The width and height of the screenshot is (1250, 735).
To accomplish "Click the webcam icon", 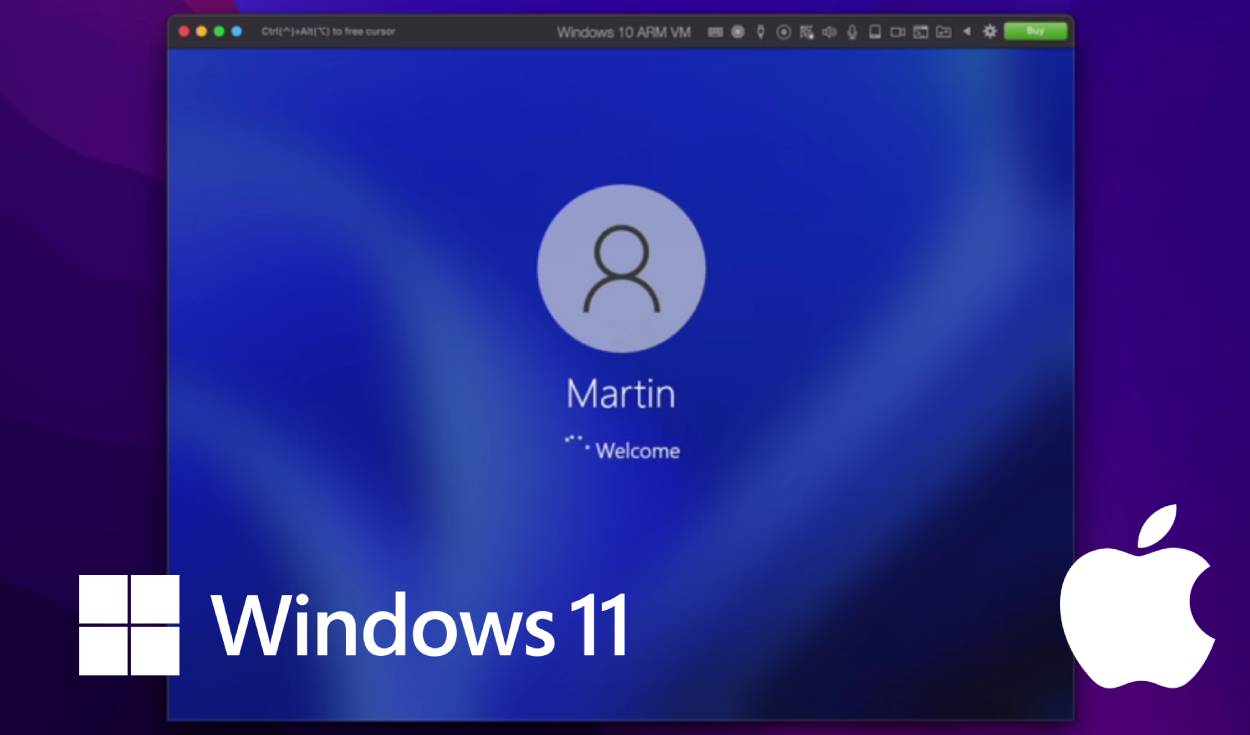I will pos(898,32).
